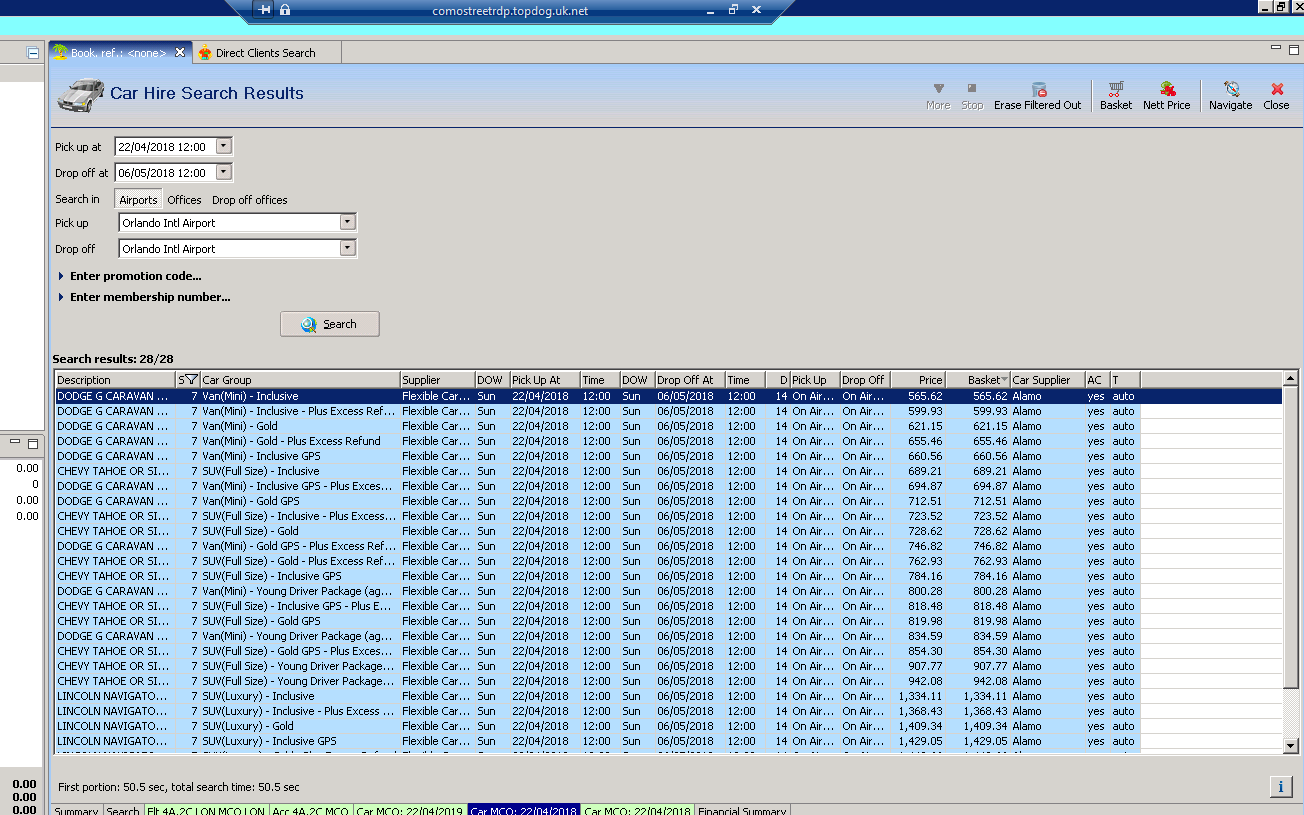Click the 599.93 value in the Price column

pyautogui.click(x=925, y=411)
